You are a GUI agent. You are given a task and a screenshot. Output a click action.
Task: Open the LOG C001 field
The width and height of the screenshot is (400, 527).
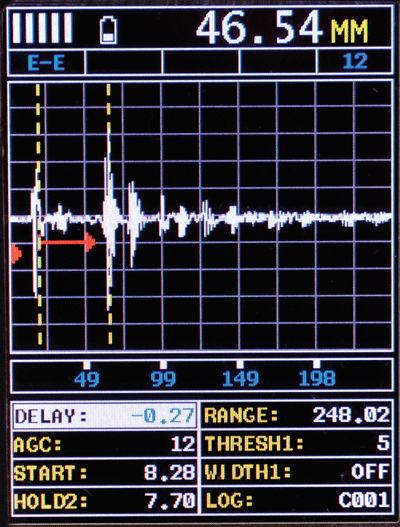pyautogui.click(x=297, y=500)
